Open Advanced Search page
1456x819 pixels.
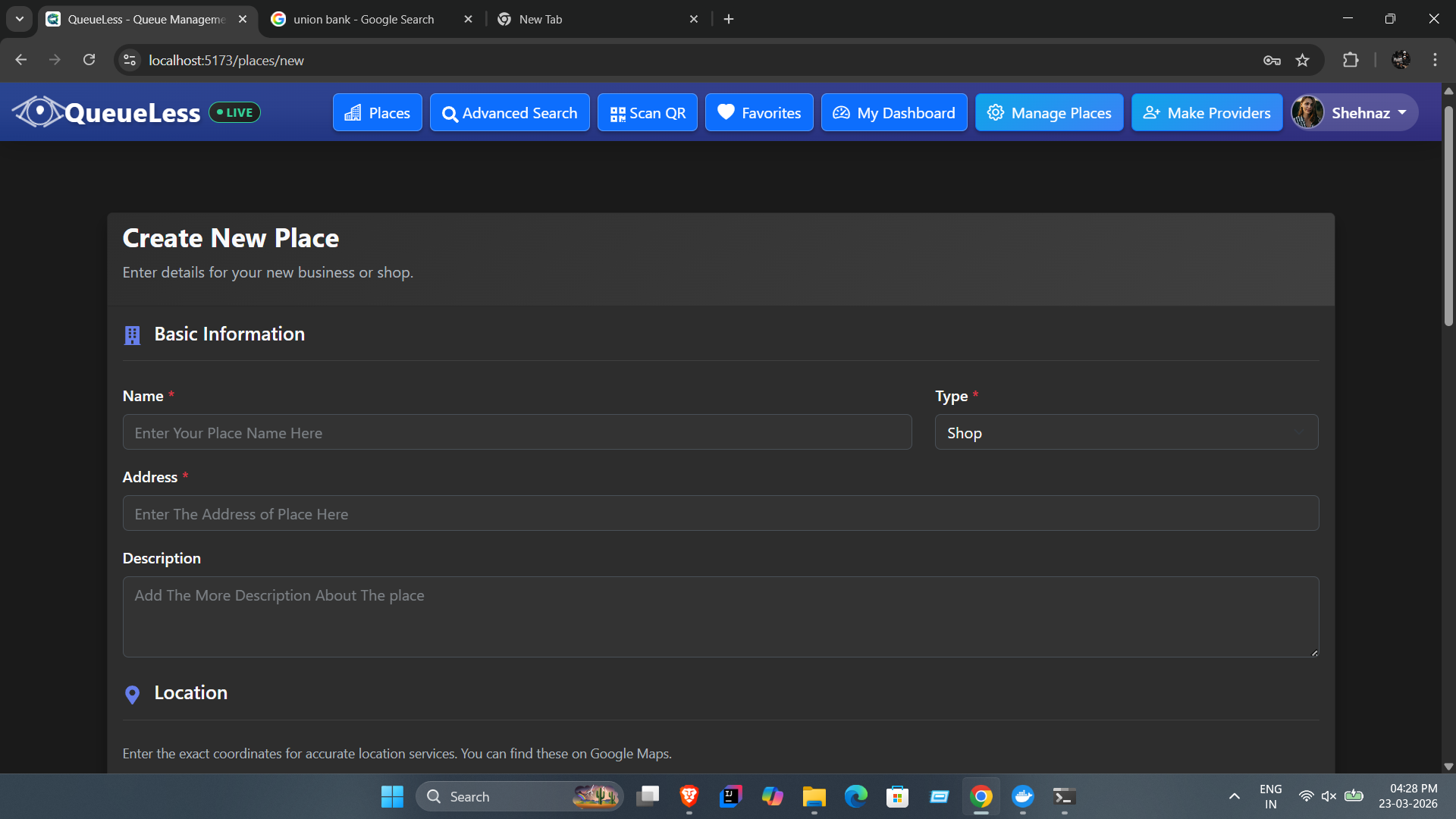(510, 113)
